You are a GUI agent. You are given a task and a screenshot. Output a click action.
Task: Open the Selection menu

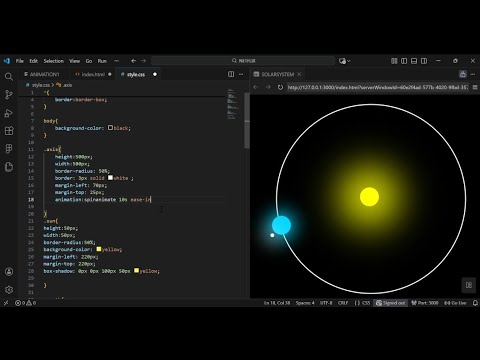pos(54,61)
